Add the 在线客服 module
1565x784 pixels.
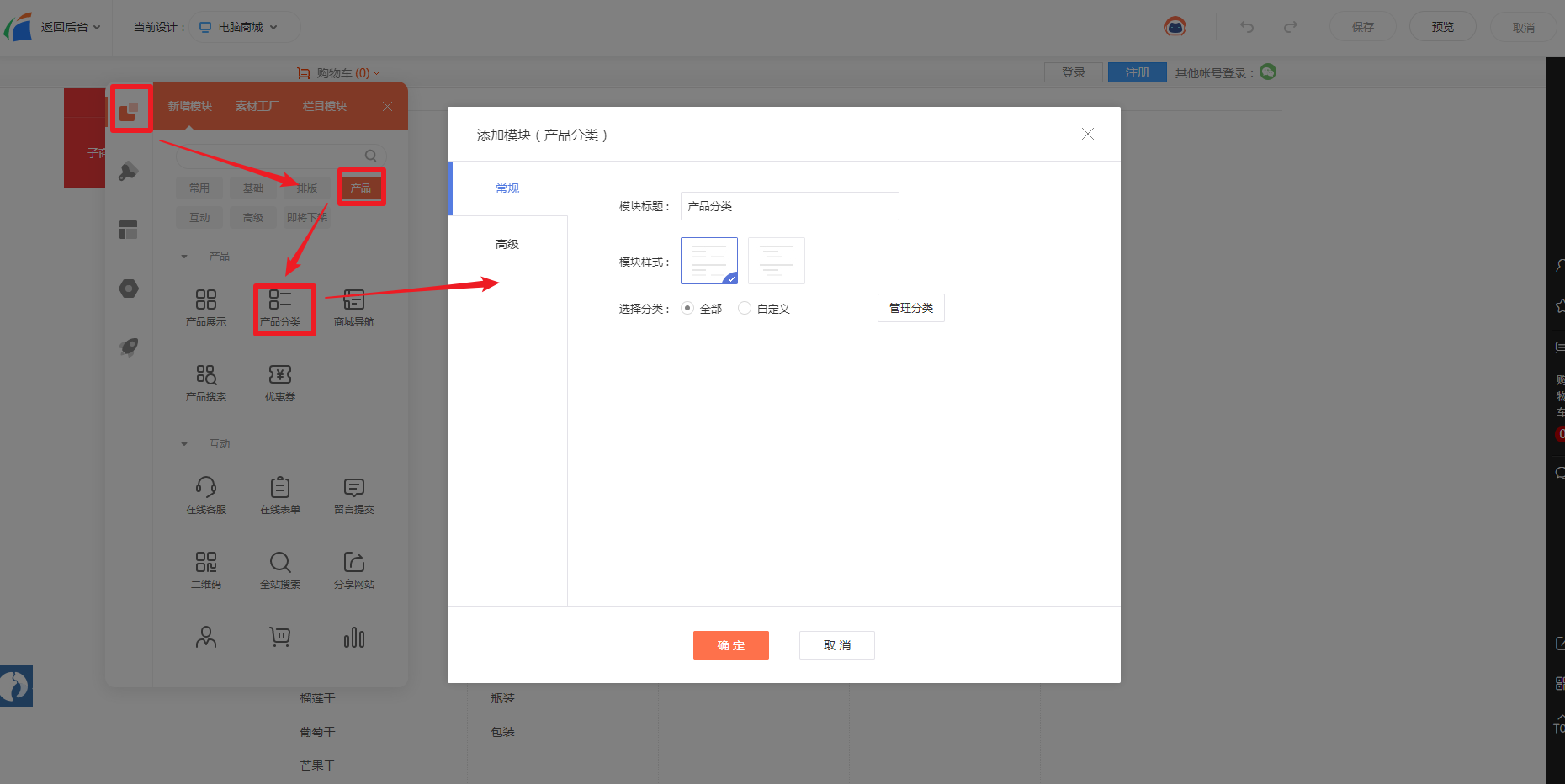[x=206, y=488]
